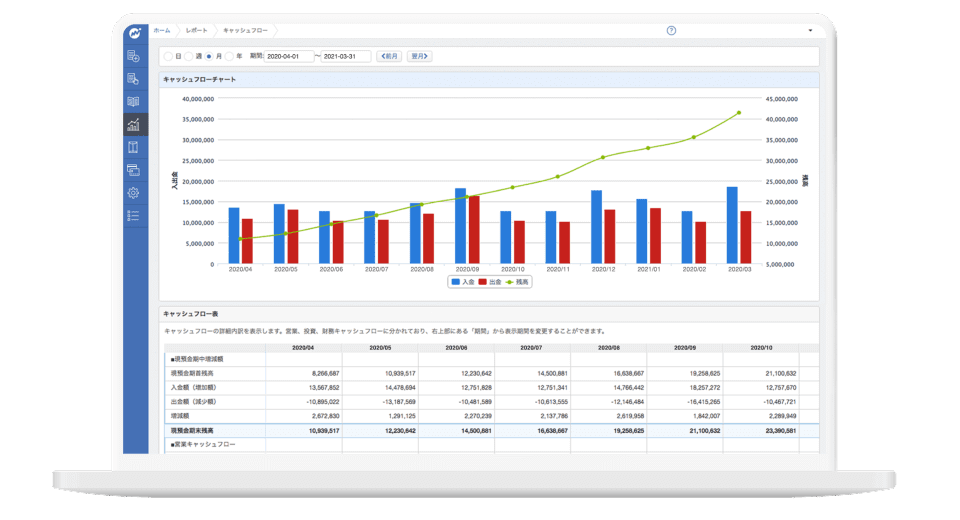Toggle the blue 入金 legend swatch
Image resolution: width=960 pixels, height=520 pixels.
pos(456,283)
